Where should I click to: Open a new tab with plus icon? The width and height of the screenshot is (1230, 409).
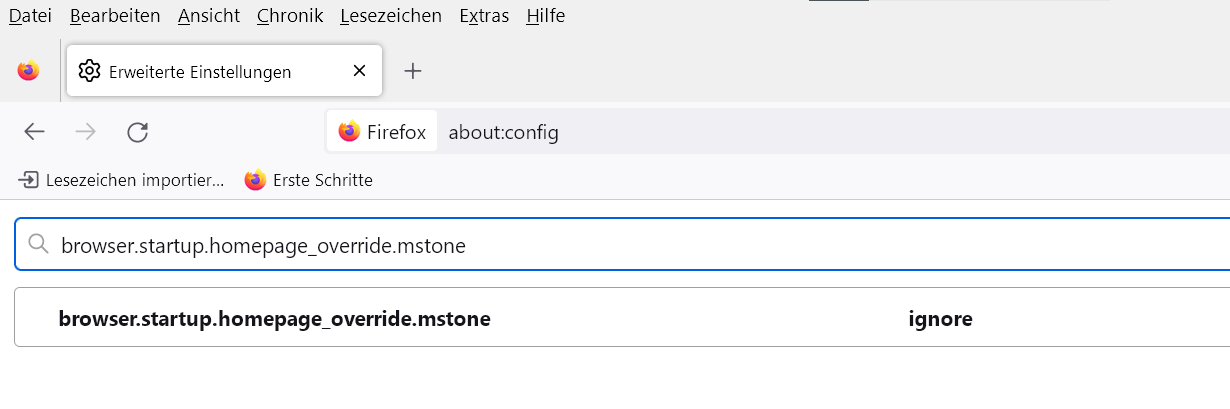click(x=413, y=71)
